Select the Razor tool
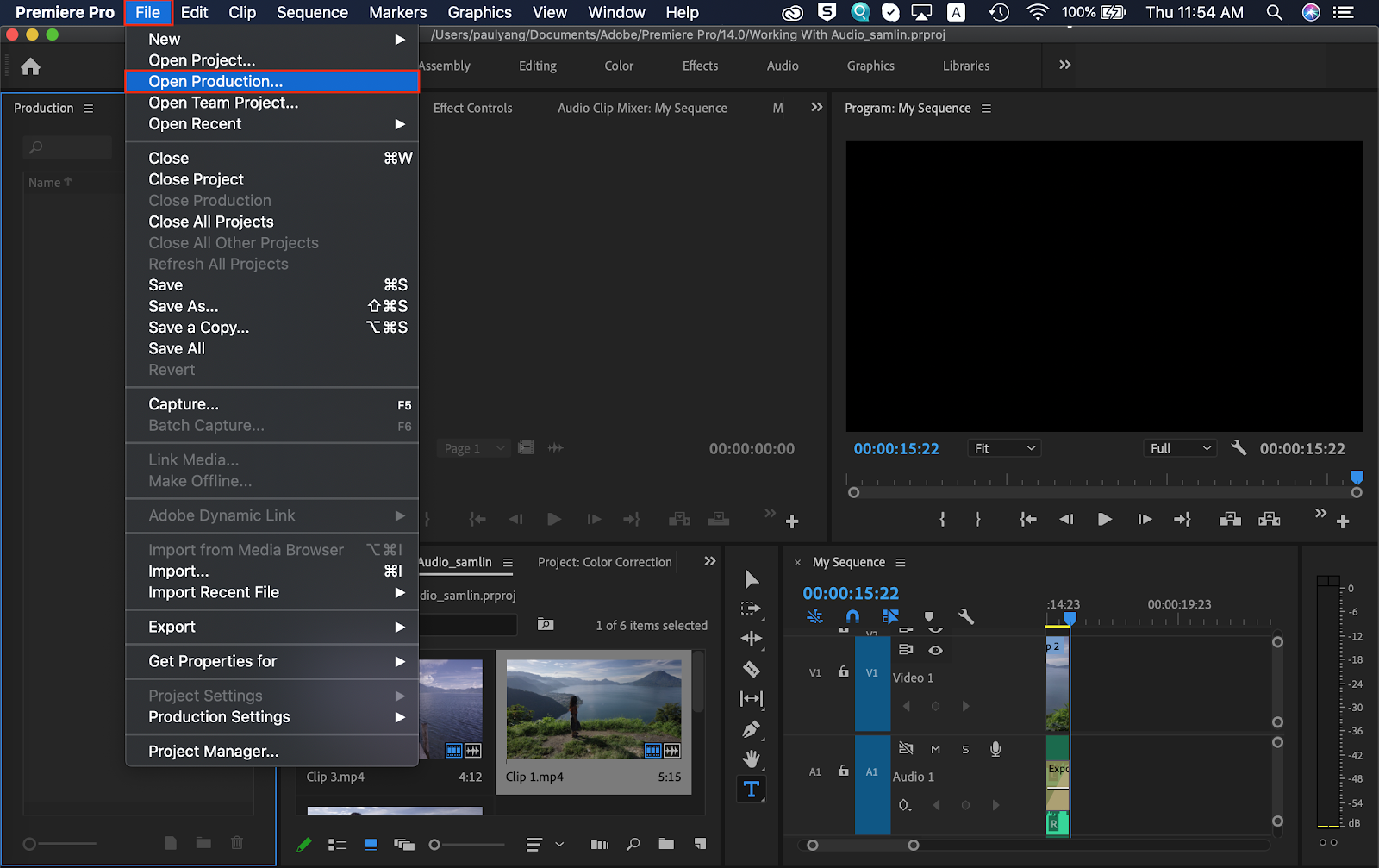The width and height of the screenshot is (1379, 868). 752,669
